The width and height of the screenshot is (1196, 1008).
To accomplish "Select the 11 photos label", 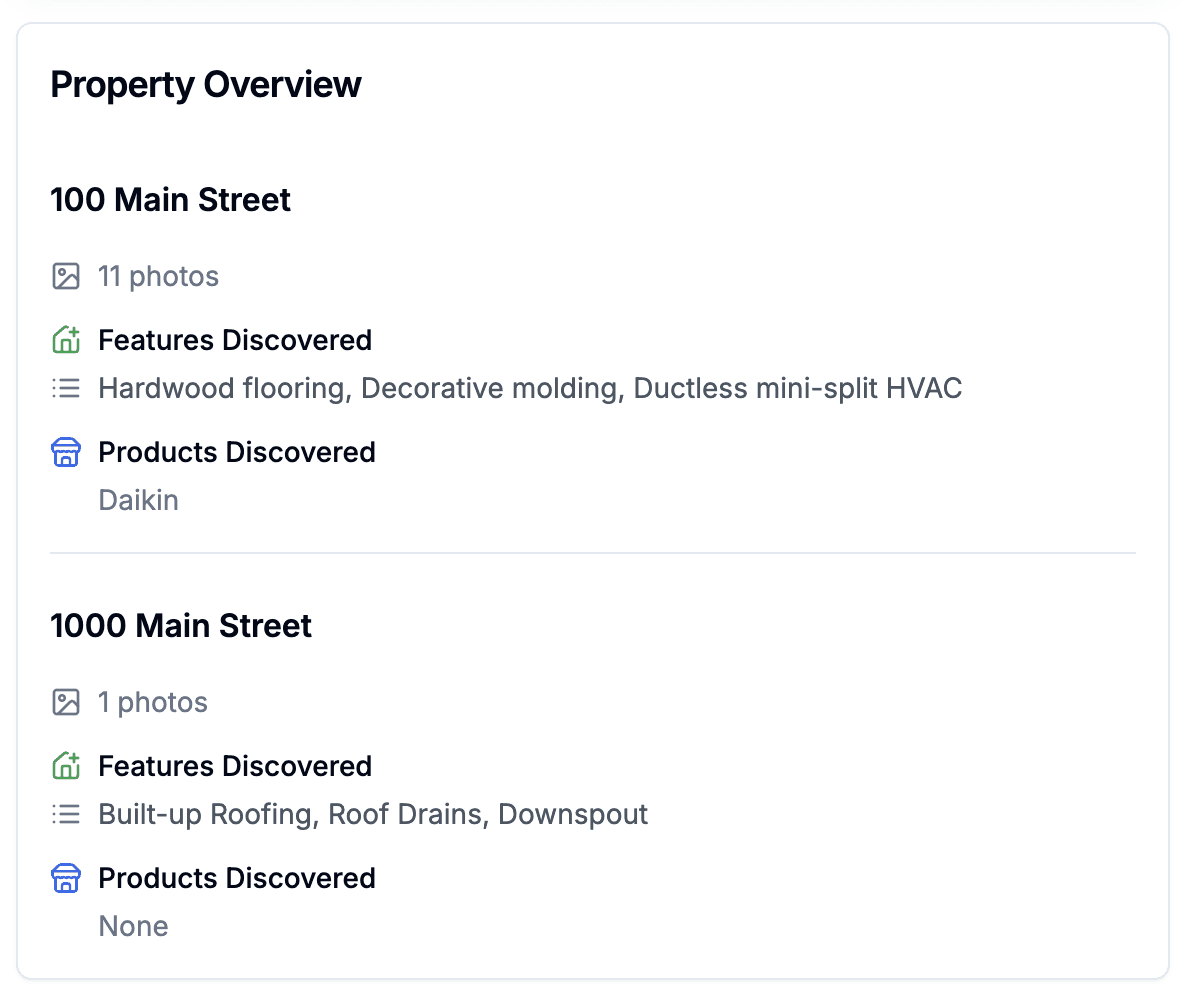I will pyautogui.click(x=159, y=276).
